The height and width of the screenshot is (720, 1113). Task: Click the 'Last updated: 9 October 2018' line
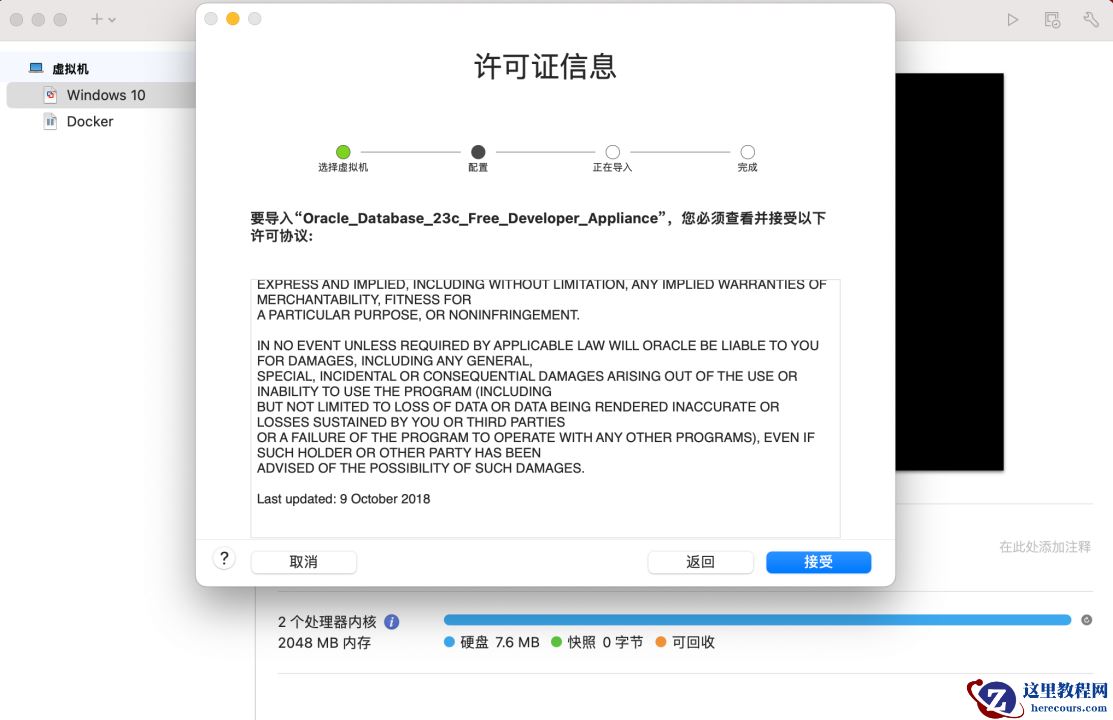coord(344,499)
